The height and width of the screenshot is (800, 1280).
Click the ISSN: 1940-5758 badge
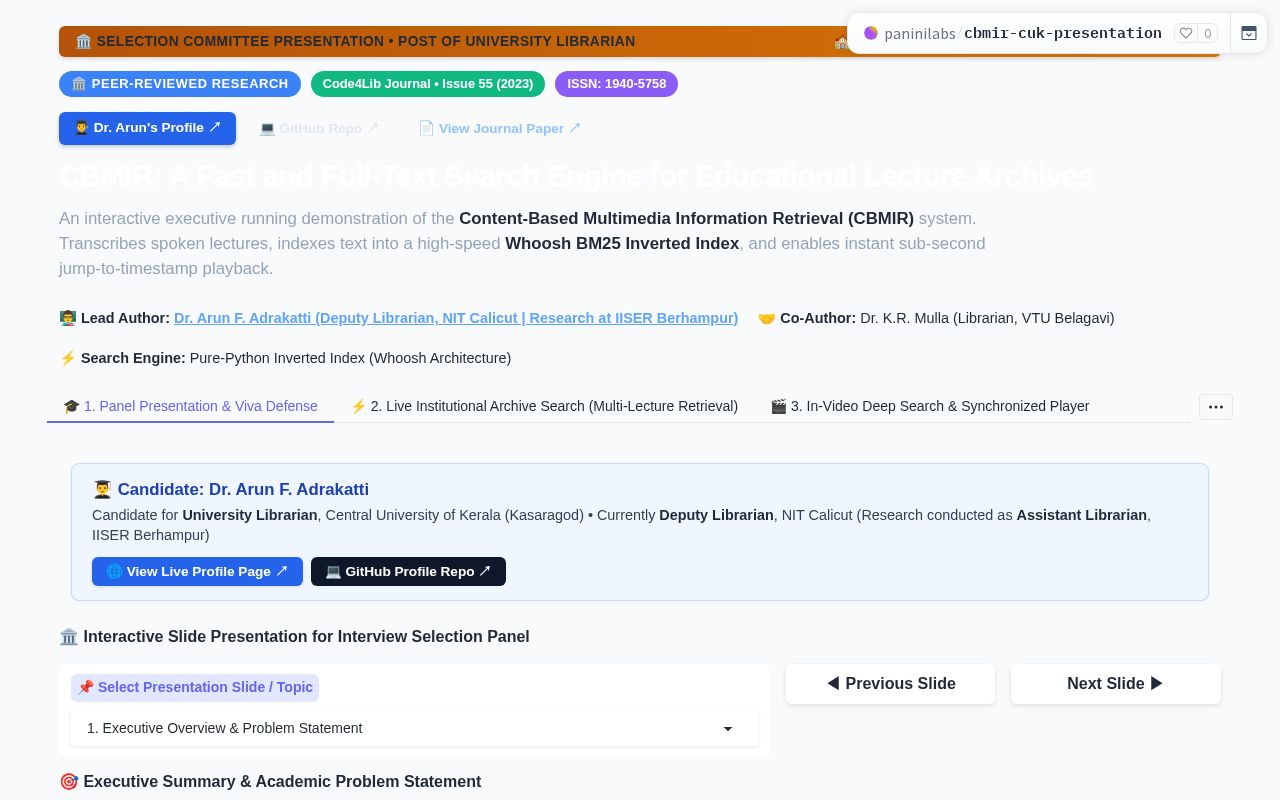tap(616, 84)
